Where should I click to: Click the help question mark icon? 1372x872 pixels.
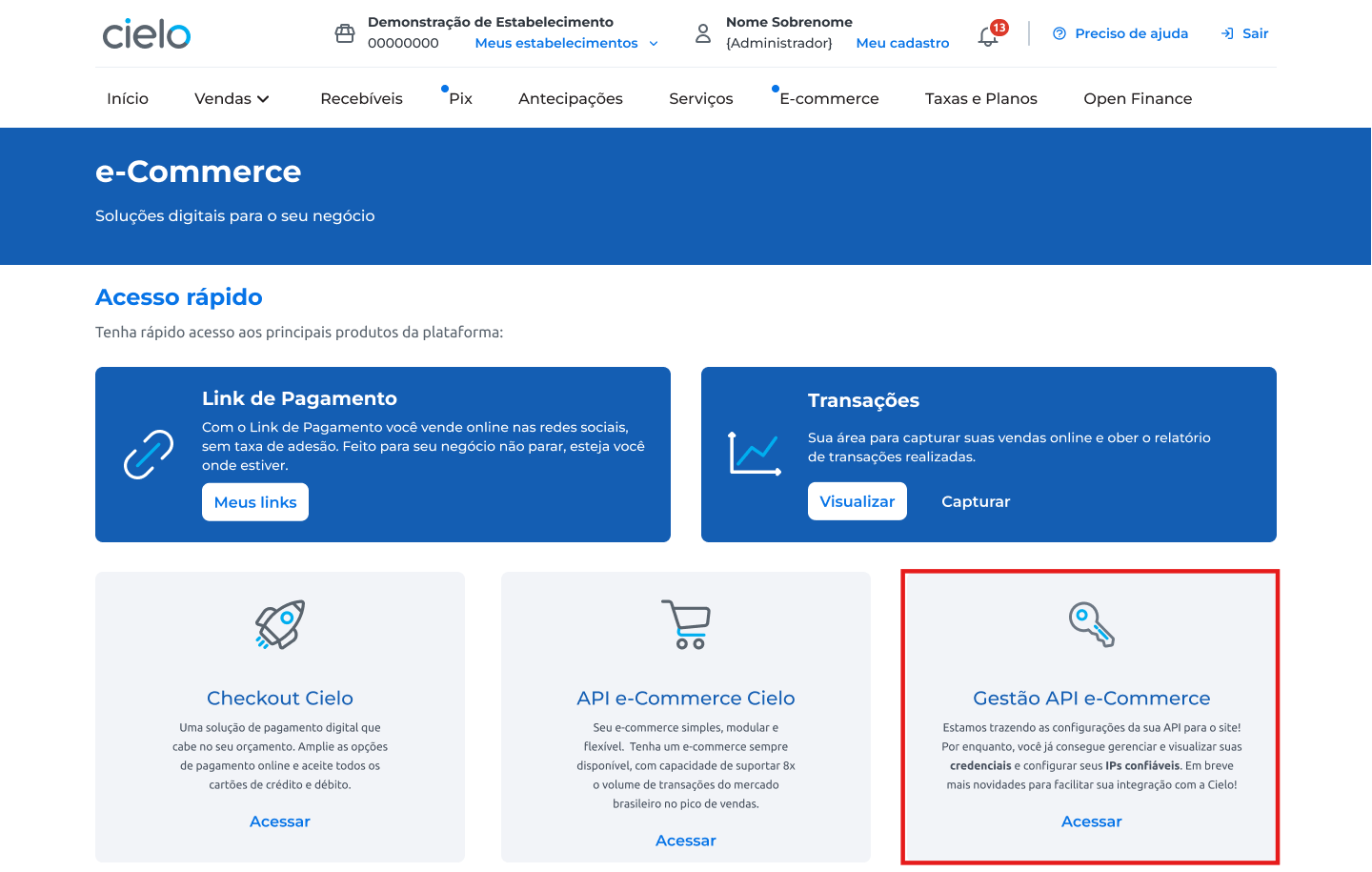1059,33
